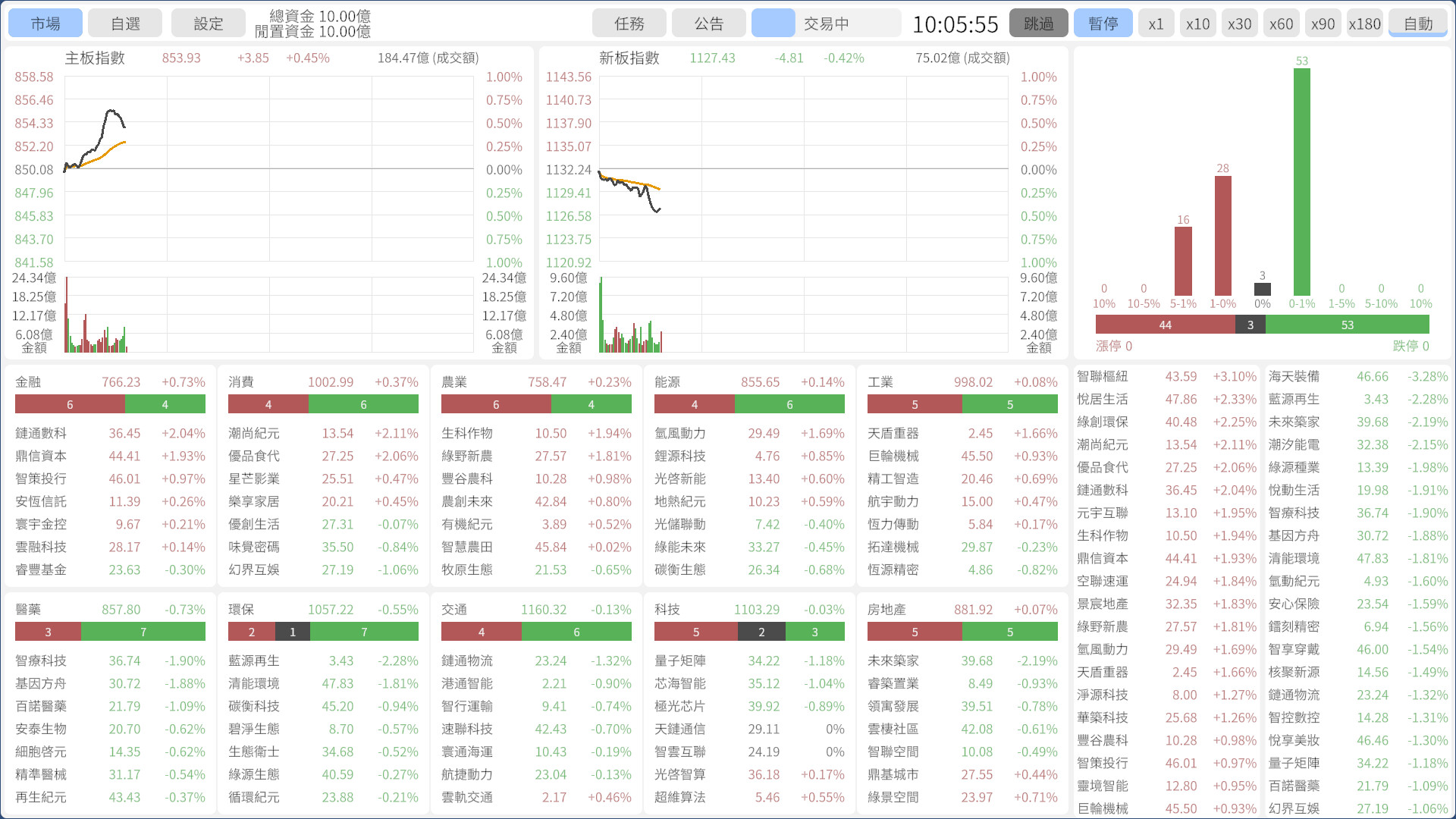The height and width of the screenshot is (819, 1456).
Task: Choose the x180 speed option
Action: (x=1364, y=24)
